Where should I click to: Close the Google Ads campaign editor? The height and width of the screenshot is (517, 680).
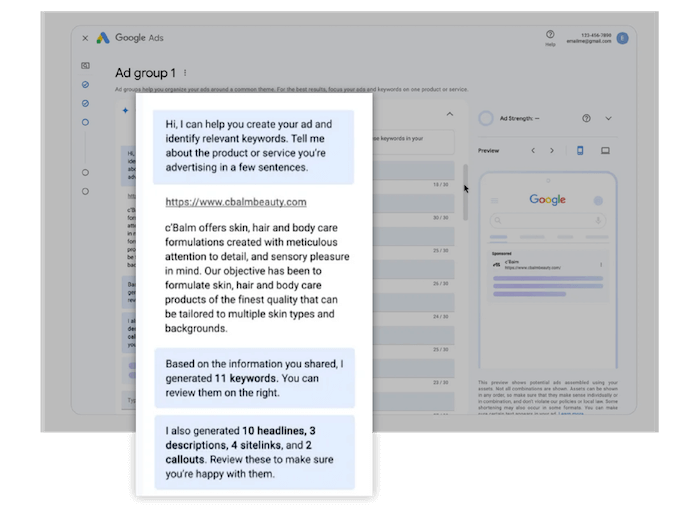(85, 39)
